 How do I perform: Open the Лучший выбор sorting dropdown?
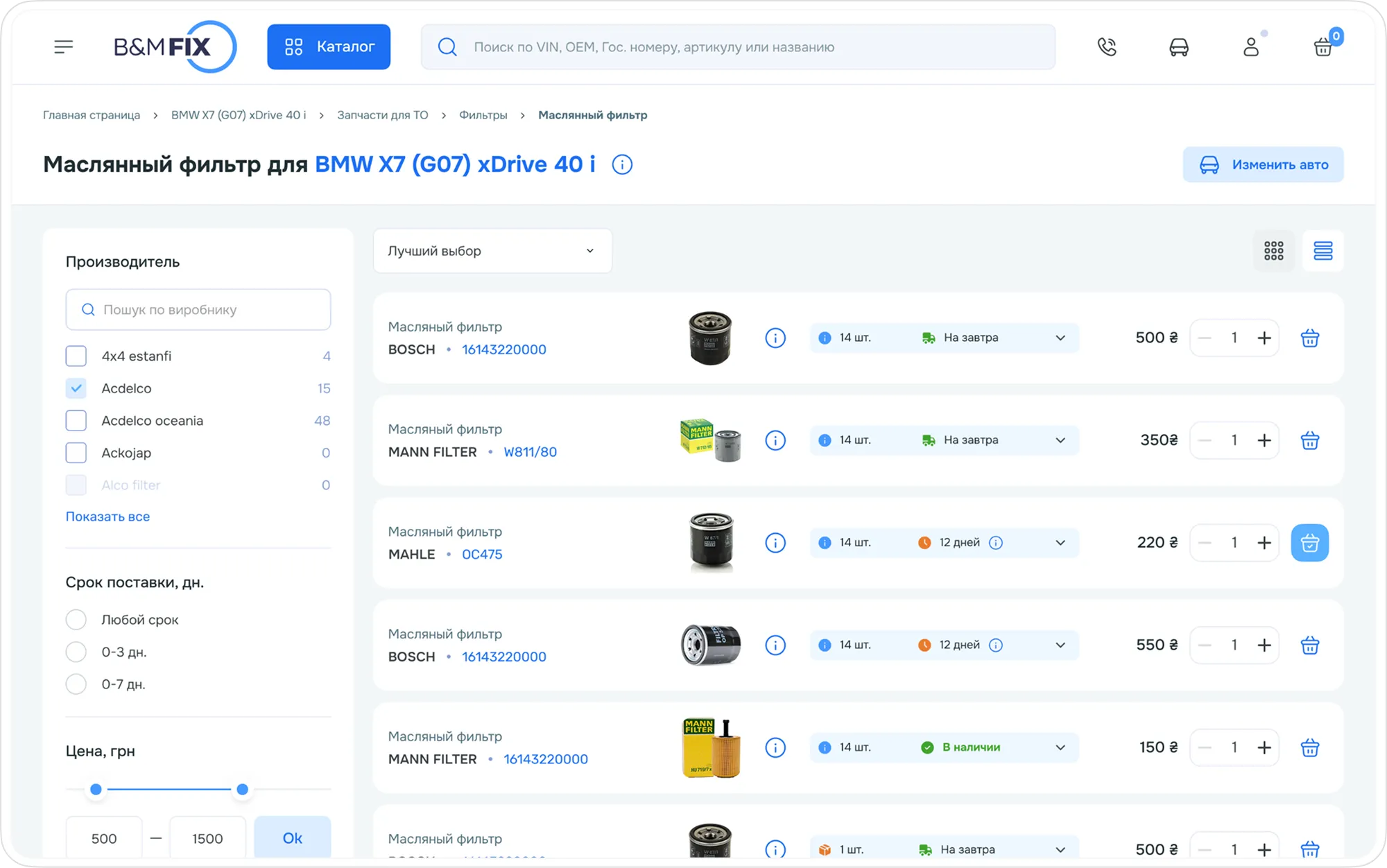point(492,251)
